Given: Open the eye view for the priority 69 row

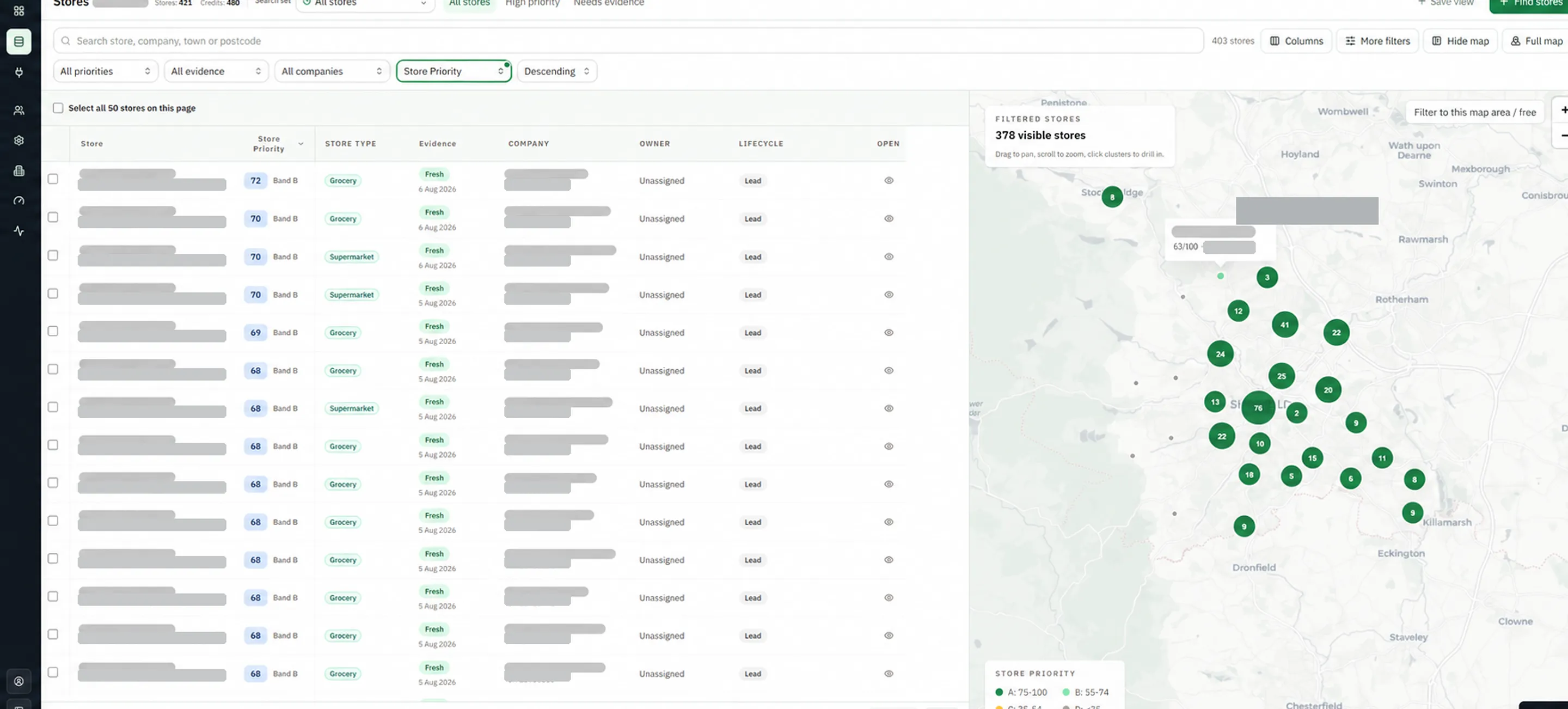Looking at the screenshot, I should pos(889,332).
